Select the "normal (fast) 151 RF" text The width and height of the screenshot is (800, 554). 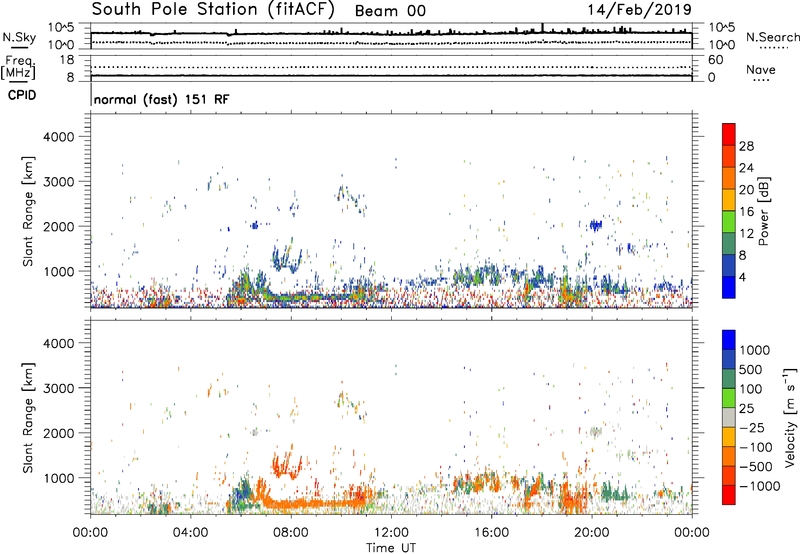pos(162,99)
